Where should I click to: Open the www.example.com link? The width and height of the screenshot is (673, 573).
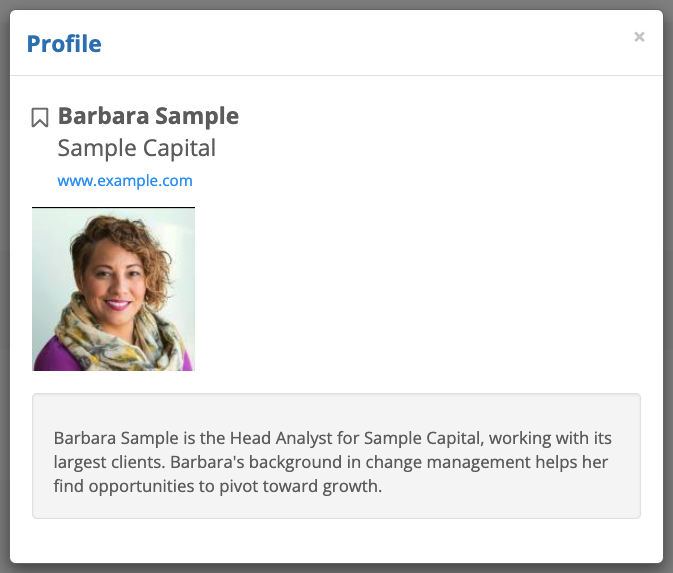[x=125, y=181]
